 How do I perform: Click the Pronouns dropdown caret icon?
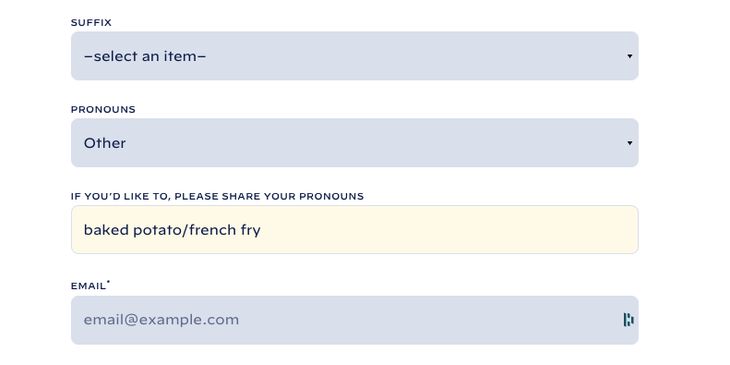coord(629,143)
